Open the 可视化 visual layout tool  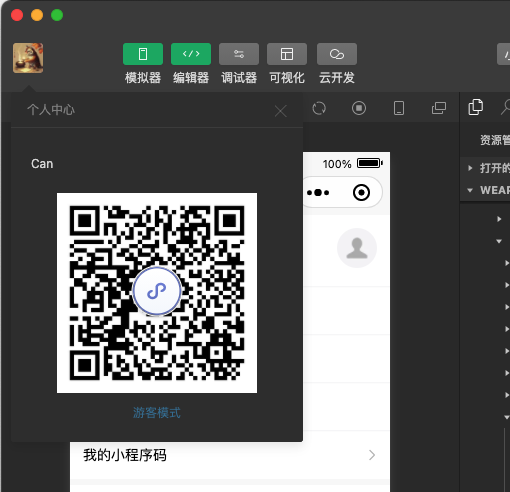click(x=287, y=54)
